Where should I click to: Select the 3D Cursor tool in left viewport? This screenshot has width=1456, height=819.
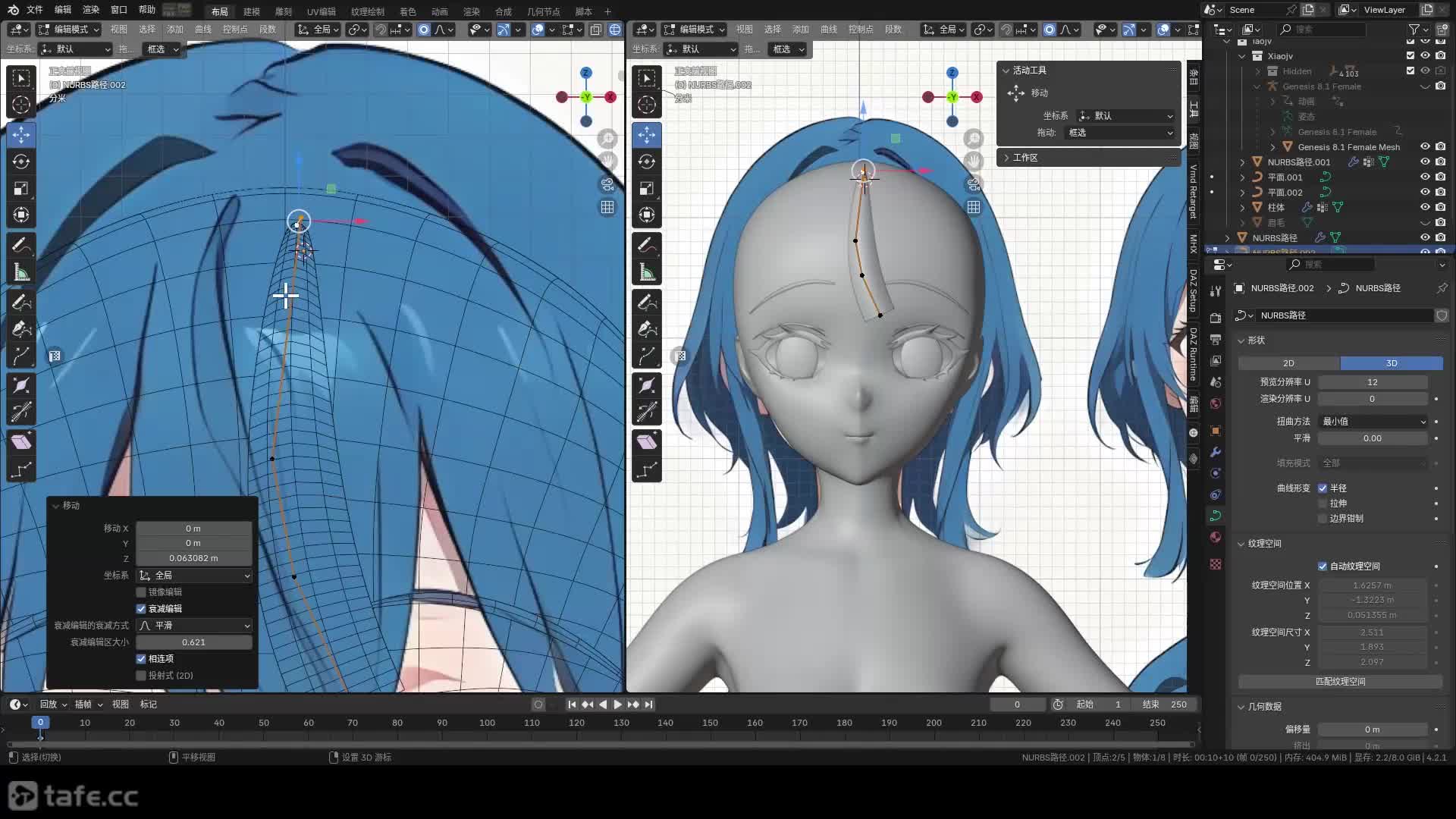[x=21, y=105]
